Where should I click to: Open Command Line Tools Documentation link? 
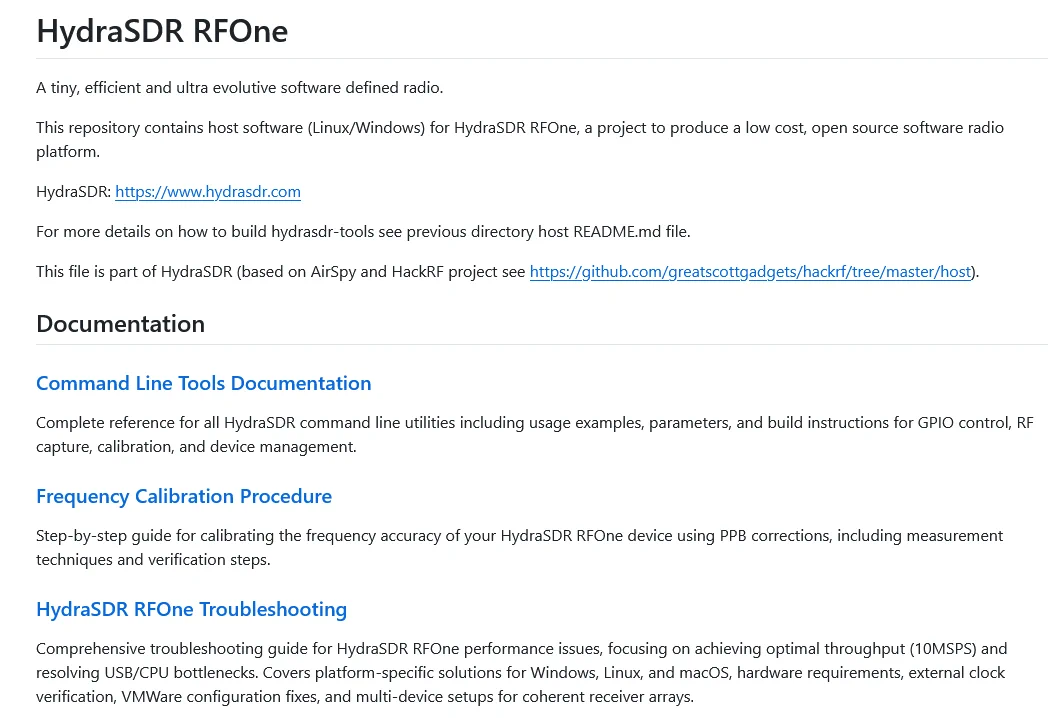(x=204, y=383)
